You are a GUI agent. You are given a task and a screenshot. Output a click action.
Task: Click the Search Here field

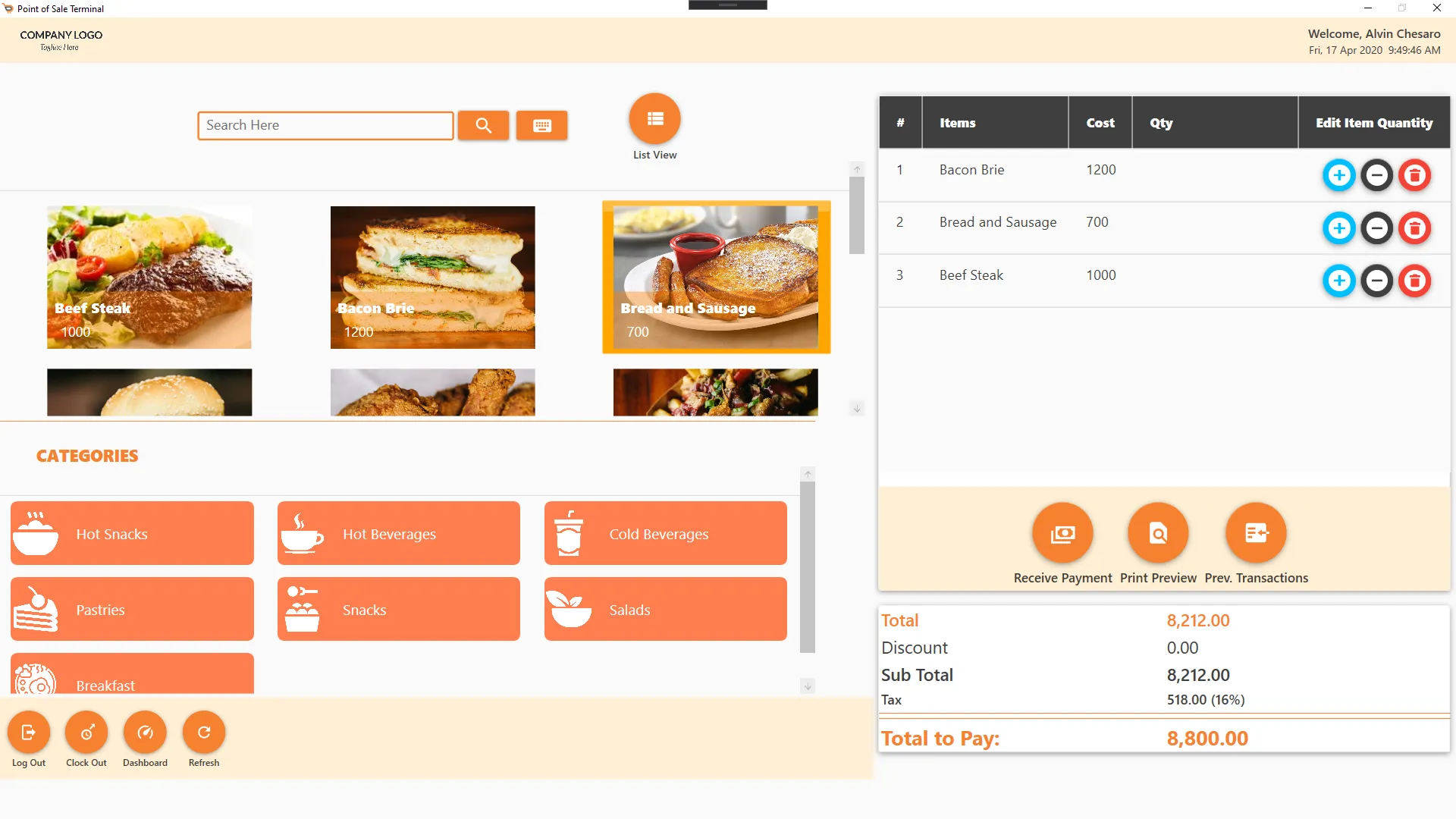pyautogui.click(x=325, y=126)
